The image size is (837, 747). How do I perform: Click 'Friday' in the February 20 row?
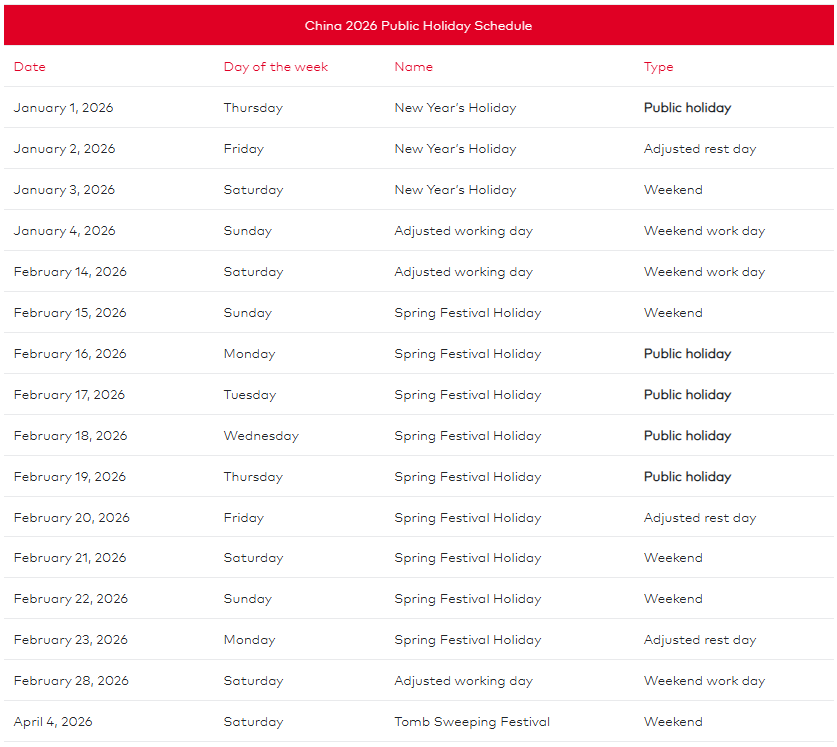coord(244,518)
